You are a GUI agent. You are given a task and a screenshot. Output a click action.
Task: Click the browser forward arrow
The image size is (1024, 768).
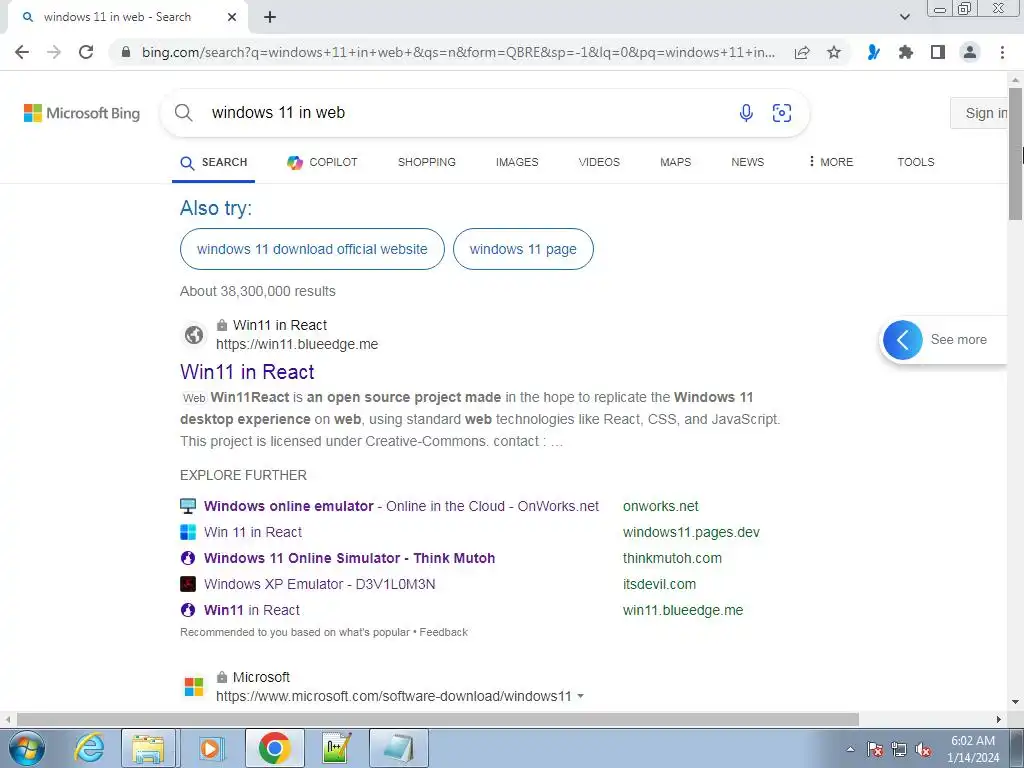click(x=54, y=52)
